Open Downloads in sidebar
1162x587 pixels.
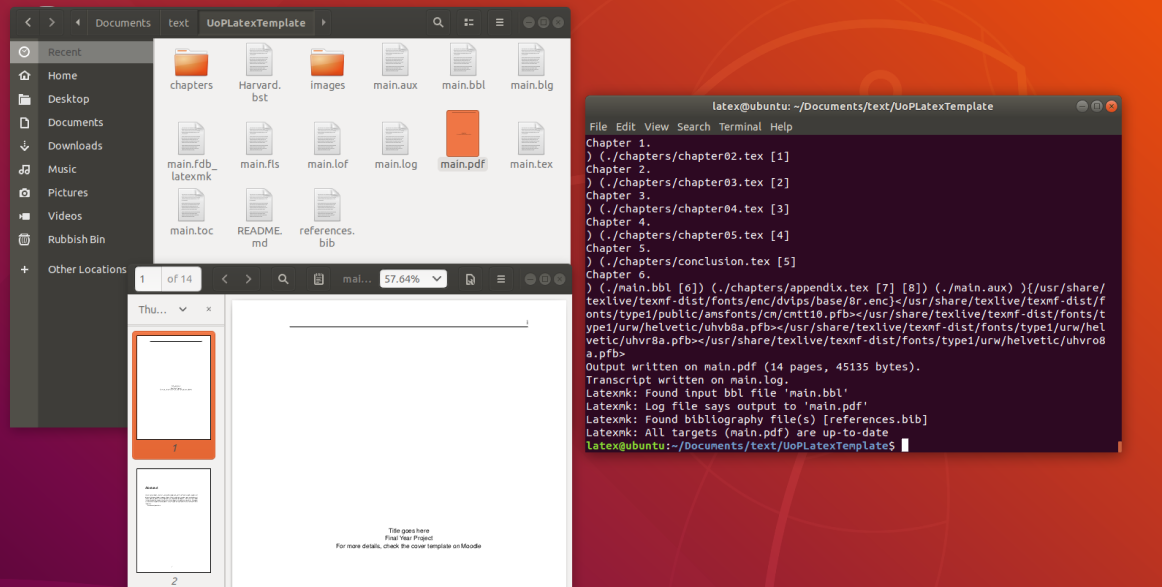[x=82, y=146]
